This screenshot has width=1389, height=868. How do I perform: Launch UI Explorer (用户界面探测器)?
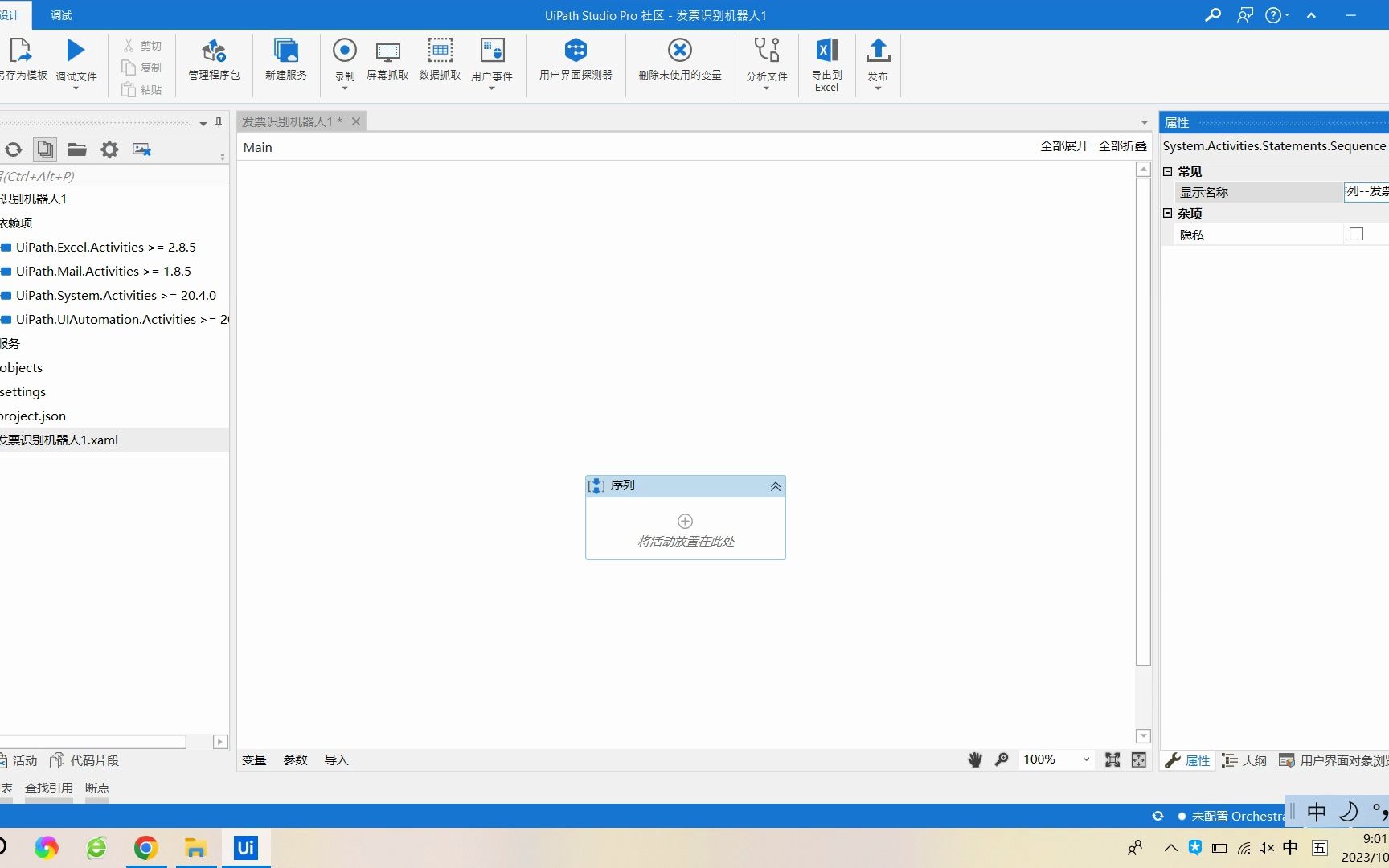pyautogui.click(x=576, y=59)
